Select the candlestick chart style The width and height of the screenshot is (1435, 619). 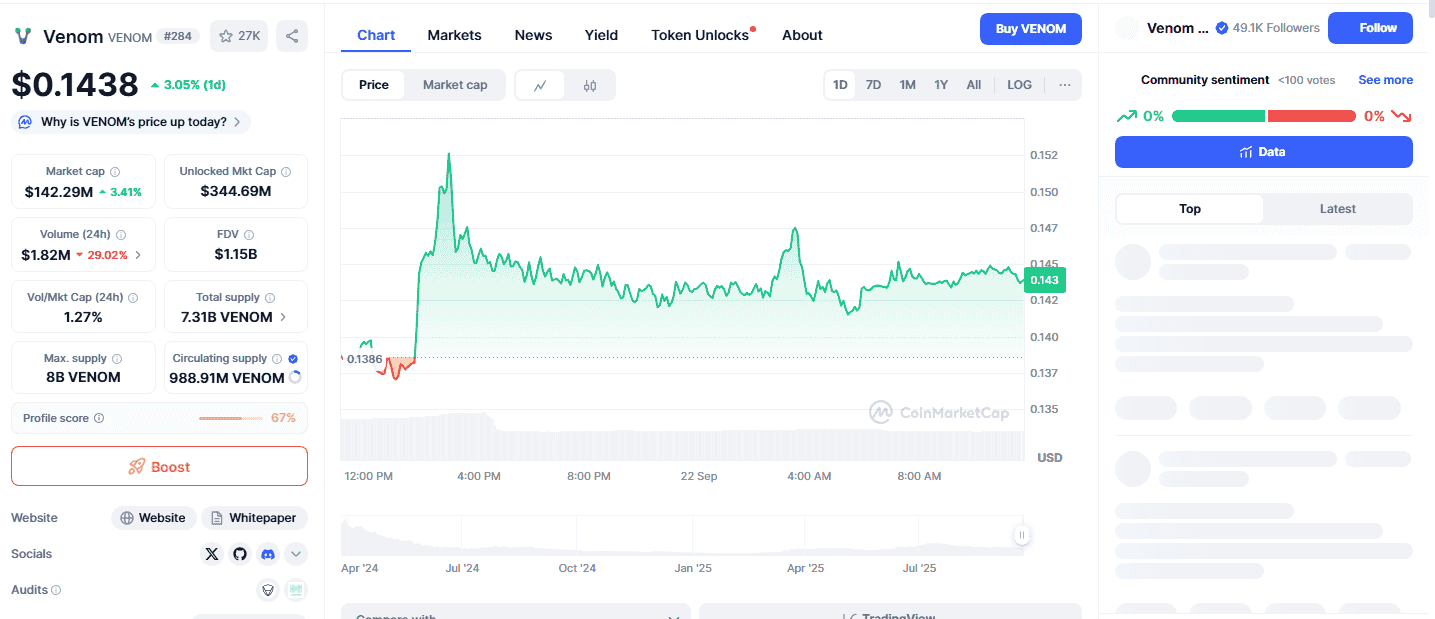(590, 85)
